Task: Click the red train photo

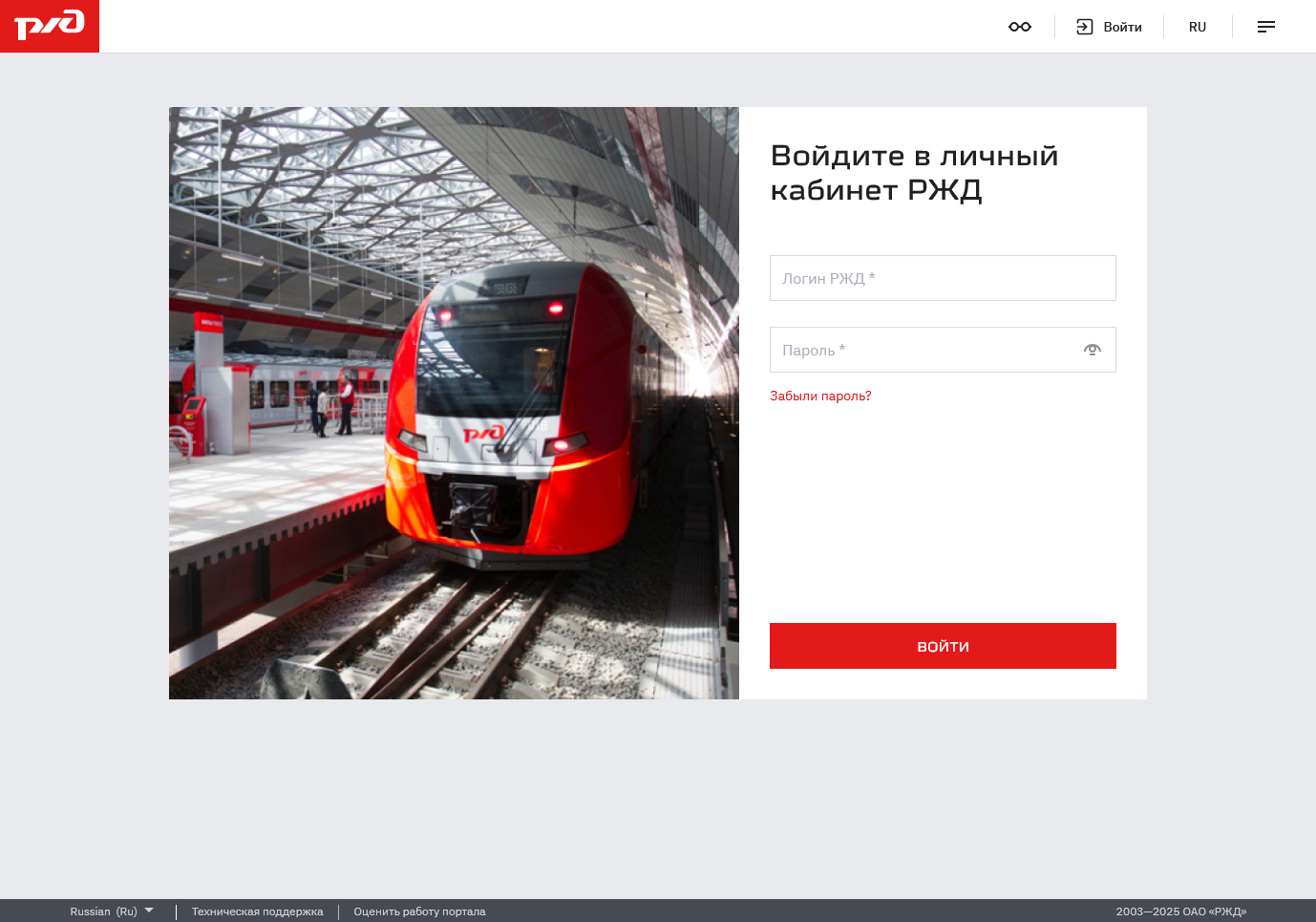Action: pos(454,403)
